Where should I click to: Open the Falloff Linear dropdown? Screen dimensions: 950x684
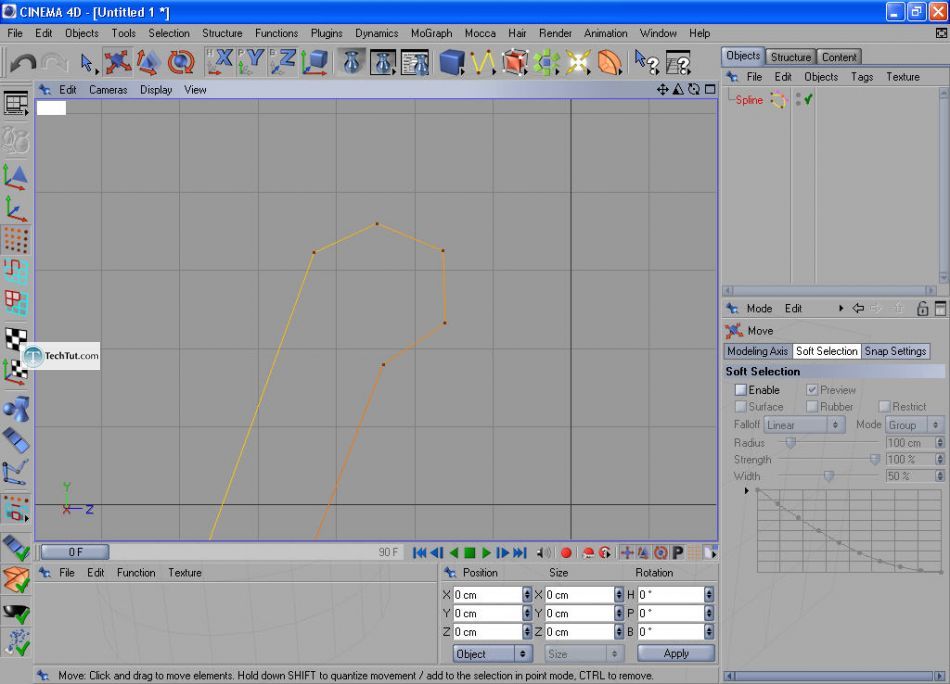tap(803, 425)
